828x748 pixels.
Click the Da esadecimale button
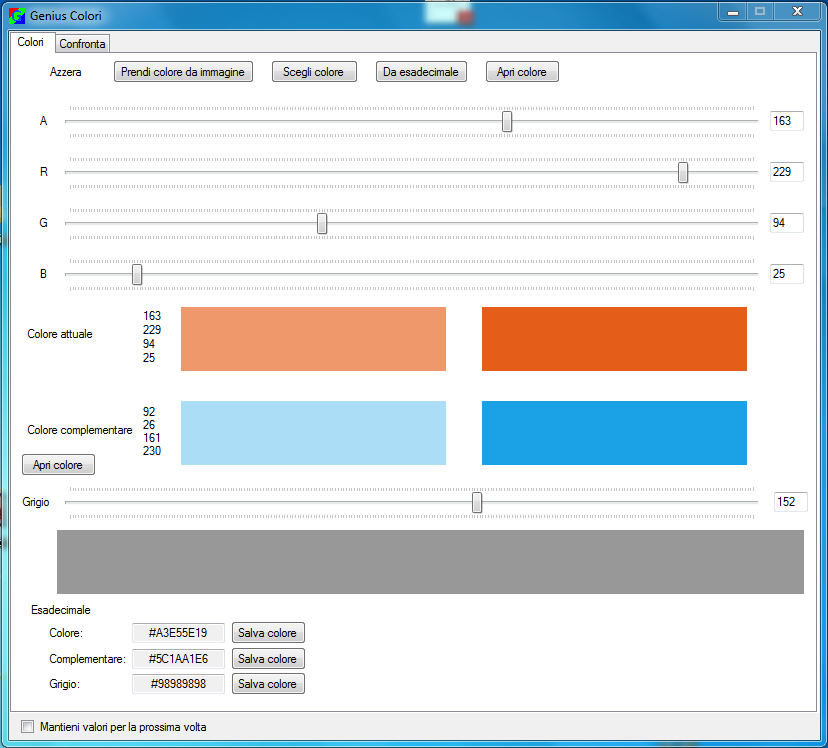pyautogui.click(x=421, y=72)
